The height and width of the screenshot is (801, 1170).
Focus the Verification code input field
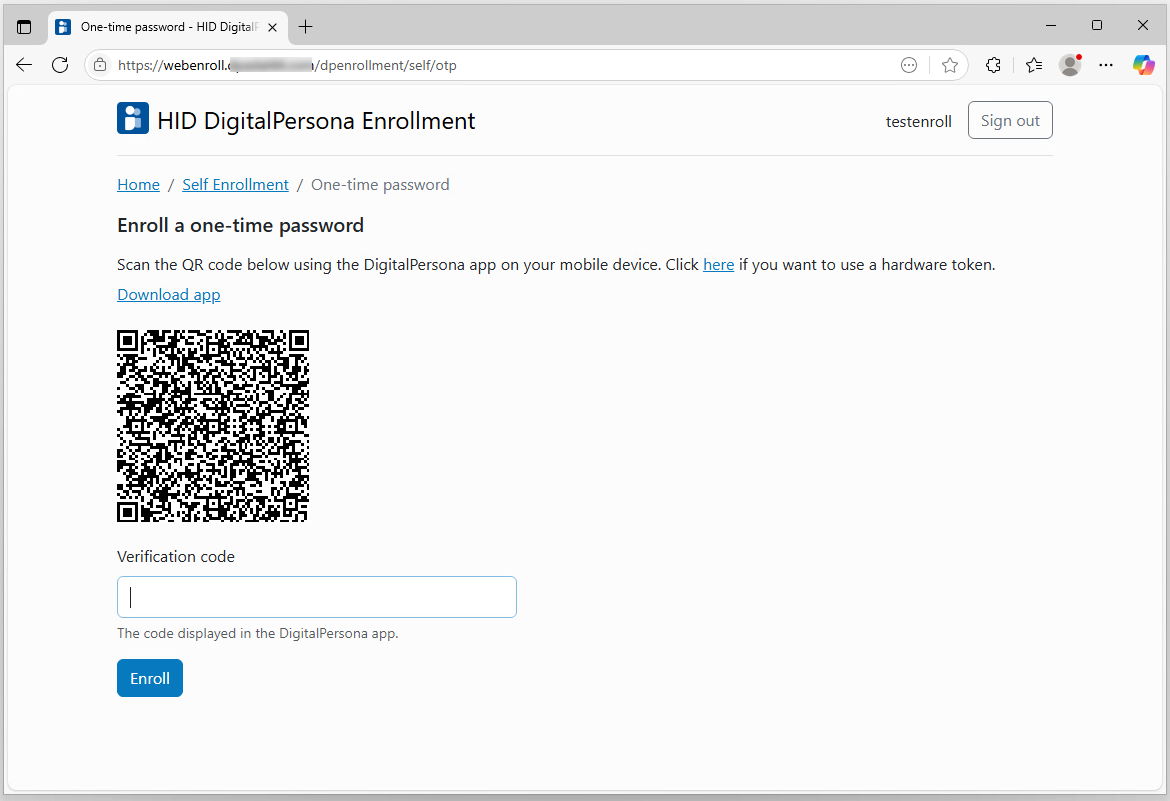click(316, 597)
